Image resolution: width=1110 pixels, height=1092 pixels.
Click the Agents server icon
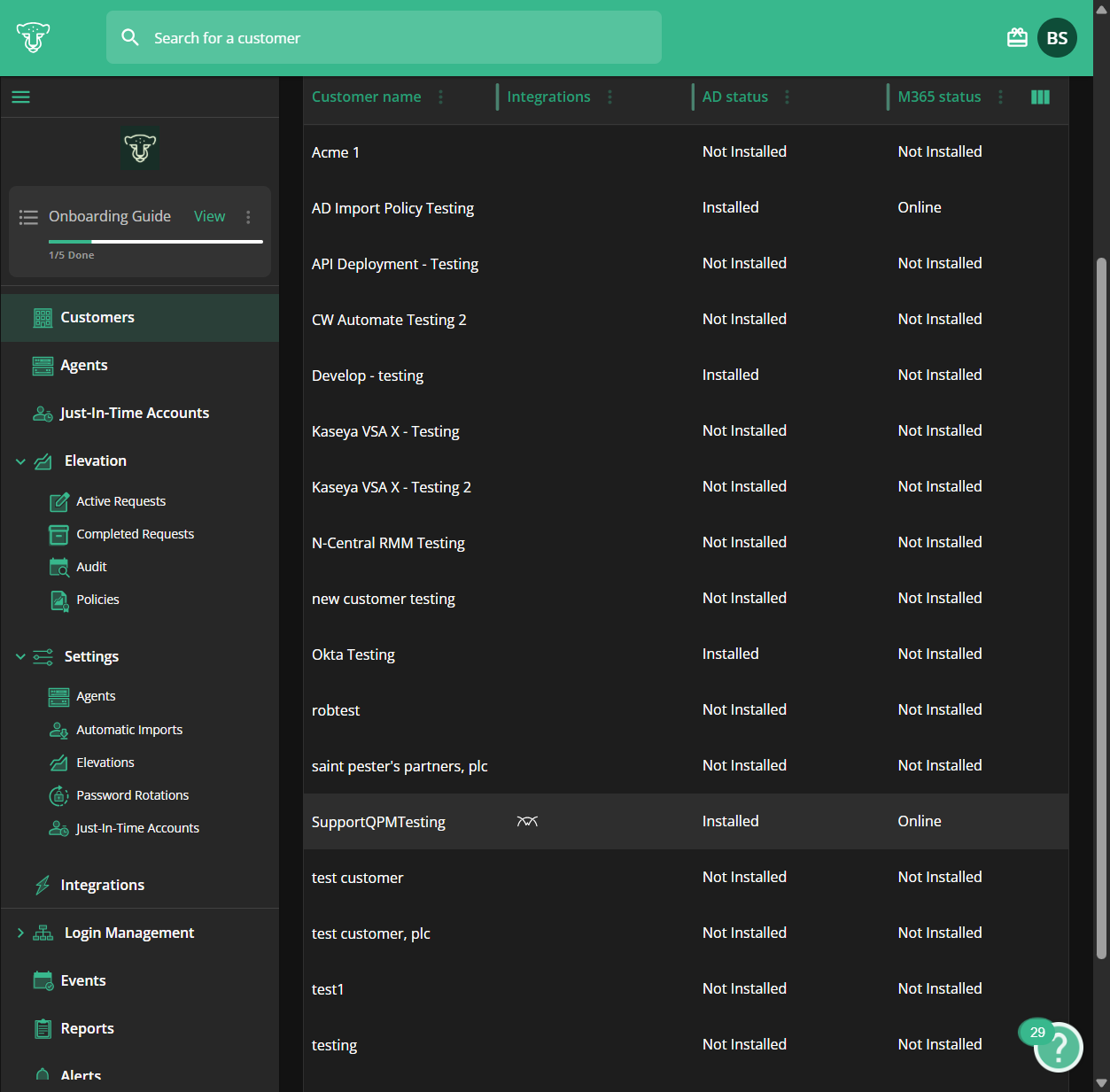pos(43,366)
